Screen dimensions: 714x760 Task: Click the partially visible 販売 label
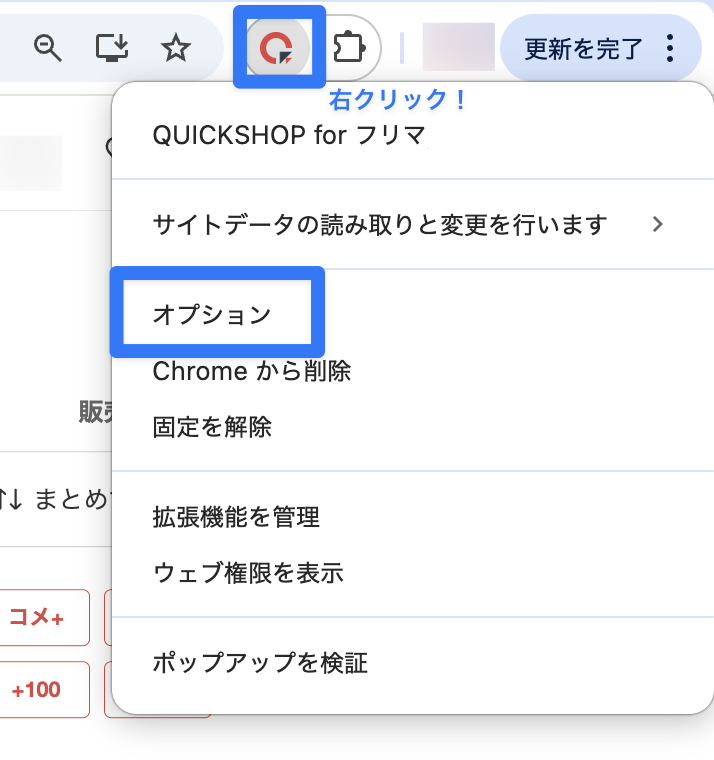pyautogui.click(x=94, y=412)
